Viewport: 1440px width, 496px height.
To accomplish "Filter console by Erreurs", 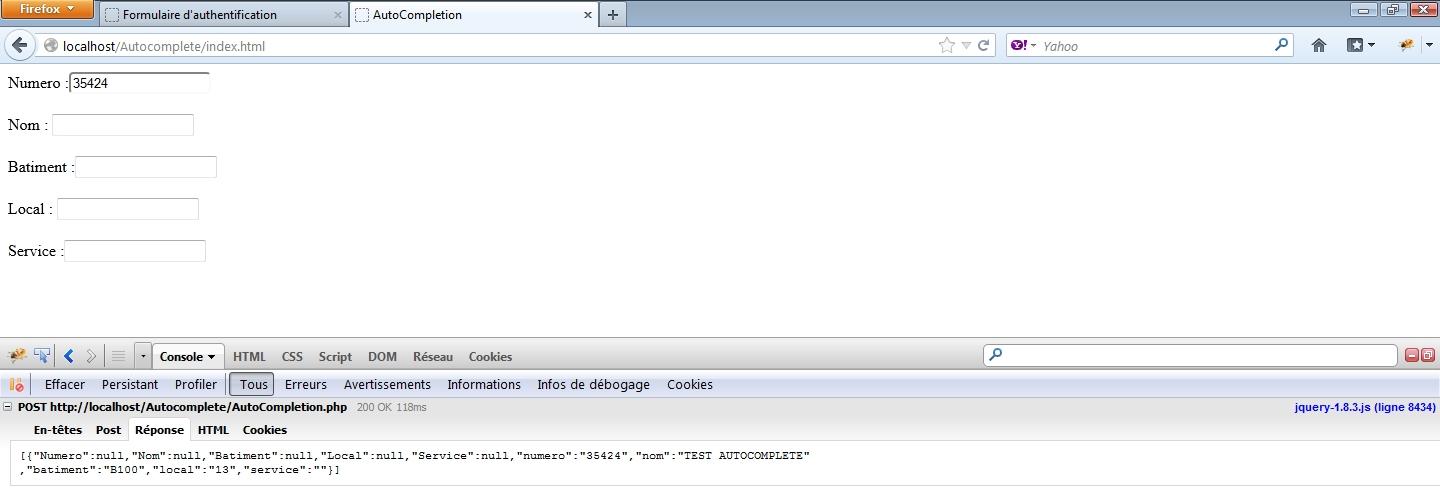I will [306, 385].
